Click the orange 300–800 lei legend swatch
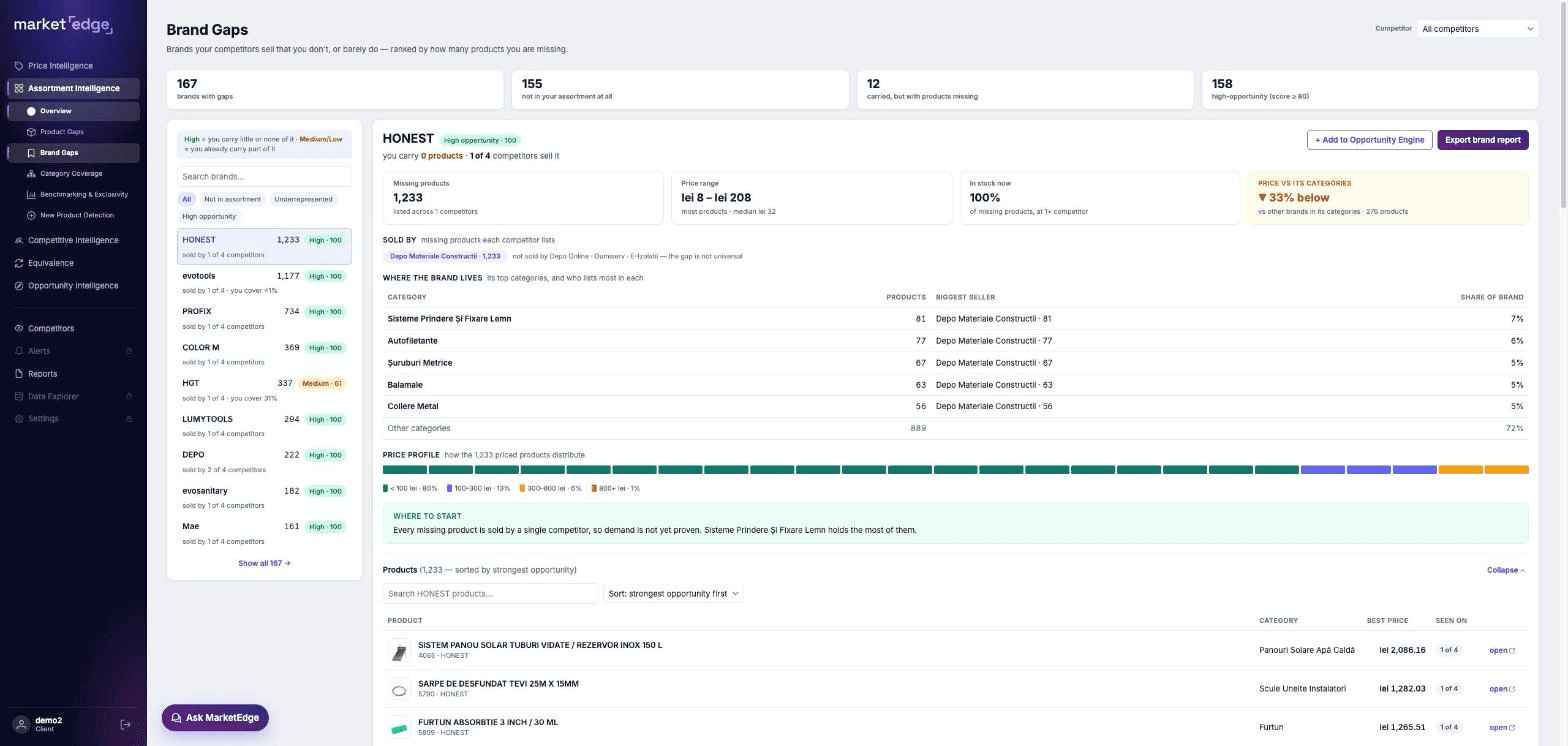Screen dimensions: 1568x746 (x=522, y=489)
